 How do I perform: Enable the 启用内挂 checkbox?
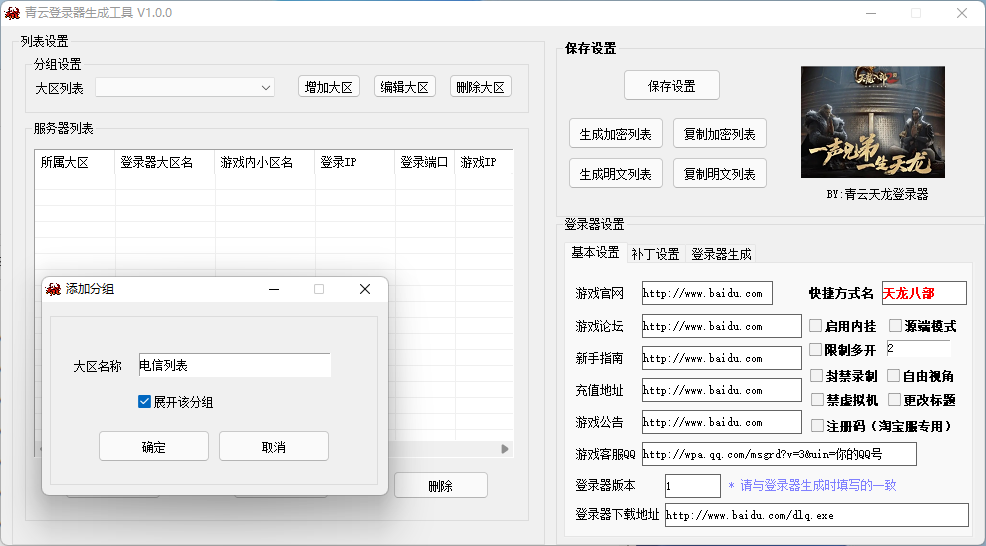click(816, 326)
